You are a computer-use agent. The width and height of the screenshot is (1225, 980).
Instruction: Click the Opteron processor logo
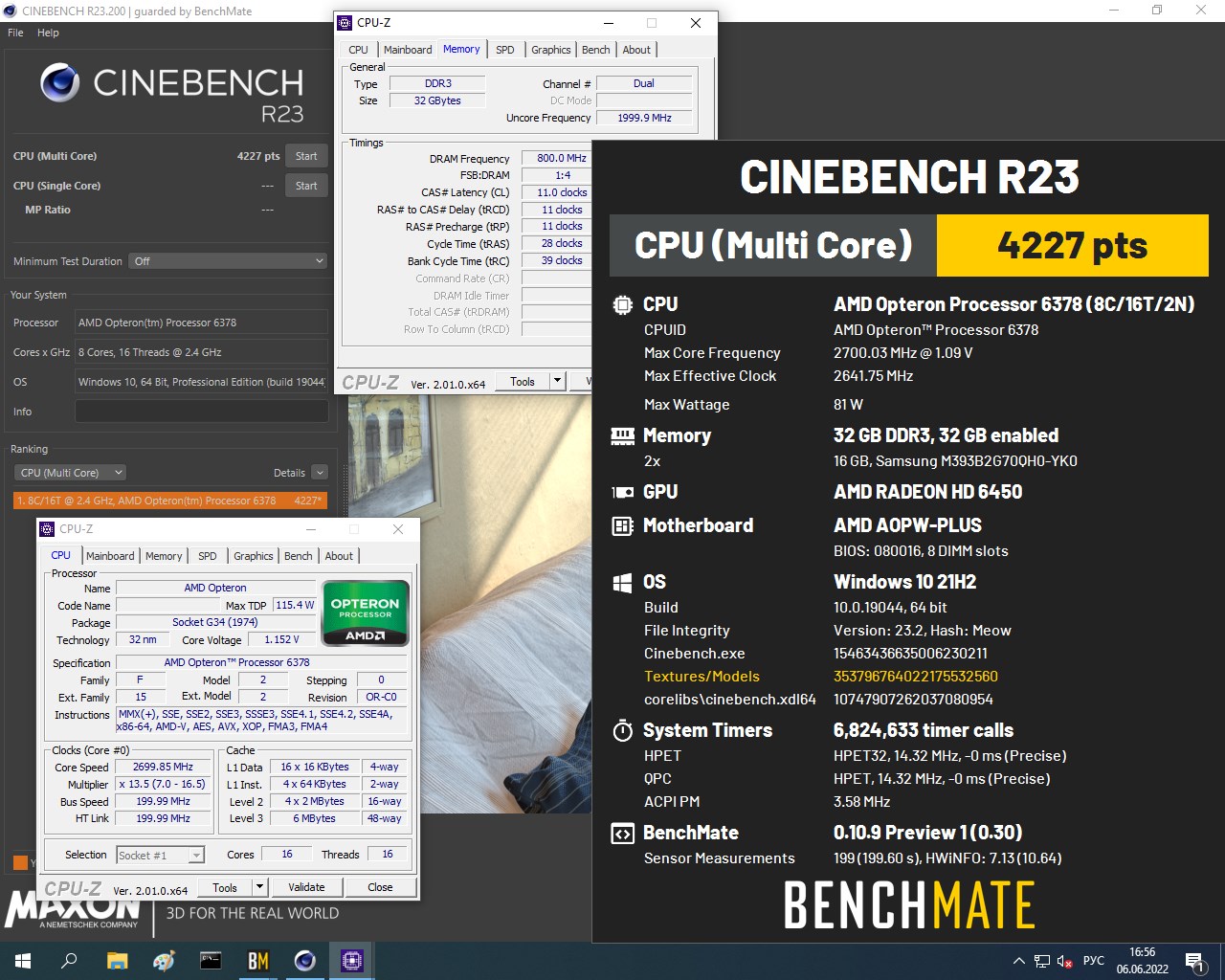(x=366, y=612)
